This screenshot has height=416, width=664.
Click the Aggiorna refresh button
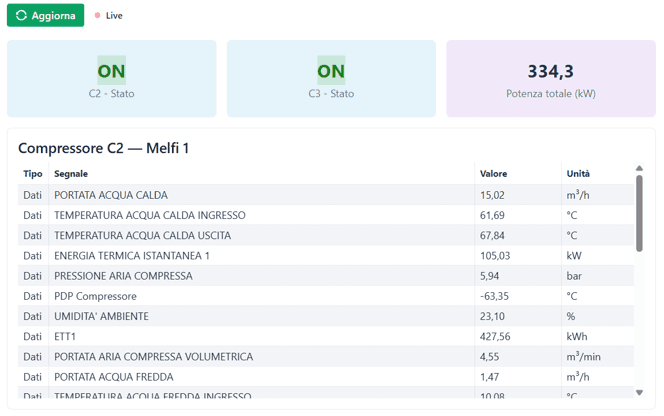[x=45, y=15]
